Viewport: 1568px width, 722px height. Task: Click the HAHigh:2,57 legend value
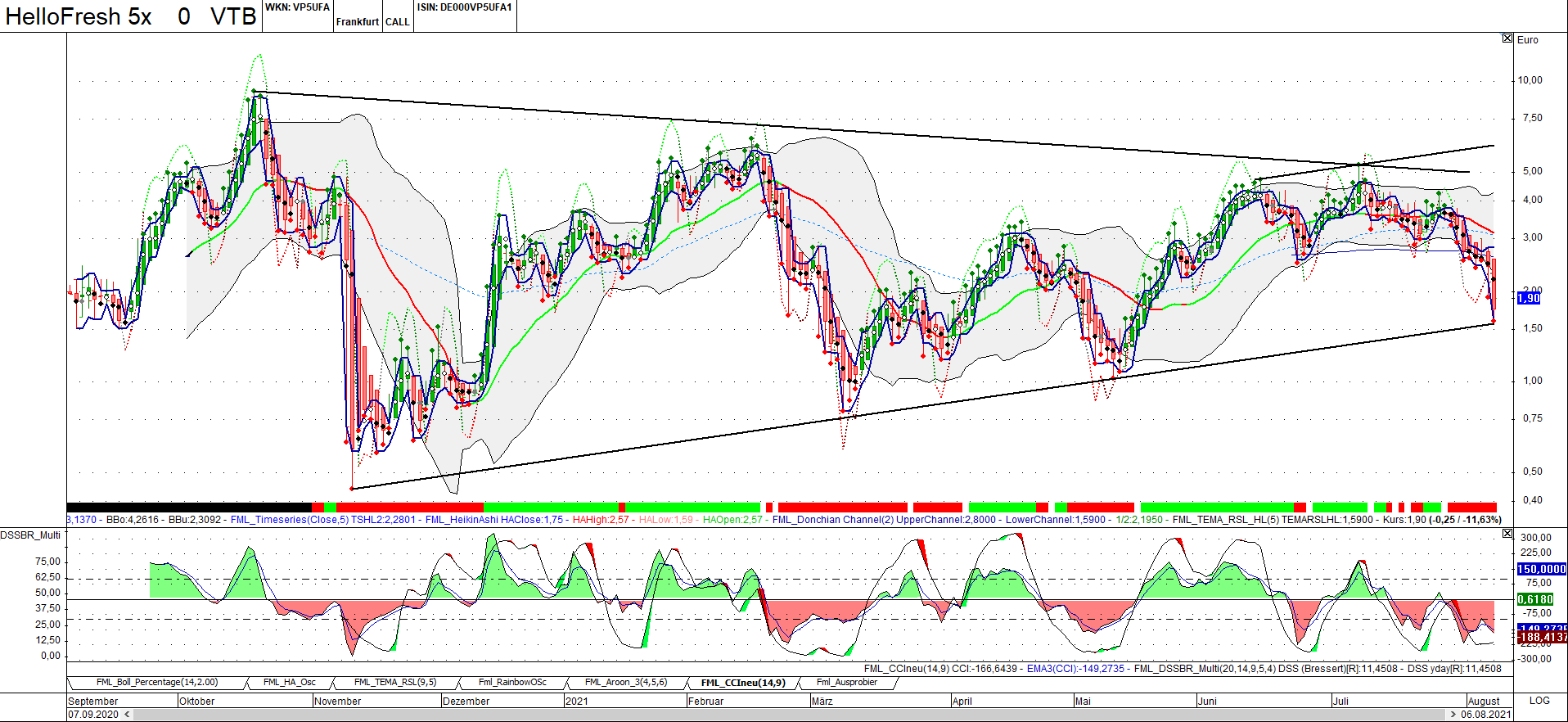point(601,520)
